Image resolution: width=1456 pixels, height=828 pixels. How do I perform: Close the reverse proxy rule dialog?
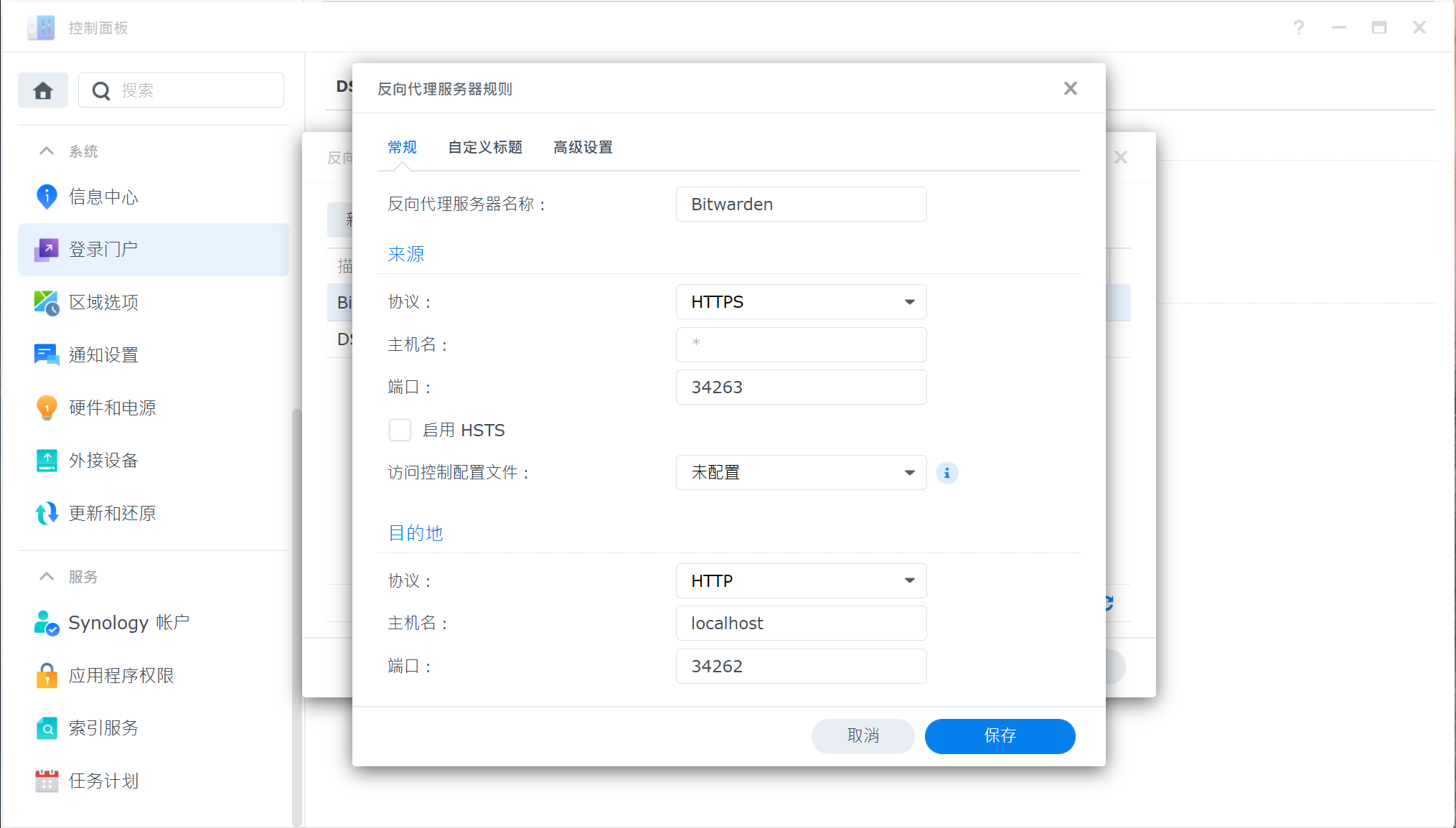click(1071, 88)
